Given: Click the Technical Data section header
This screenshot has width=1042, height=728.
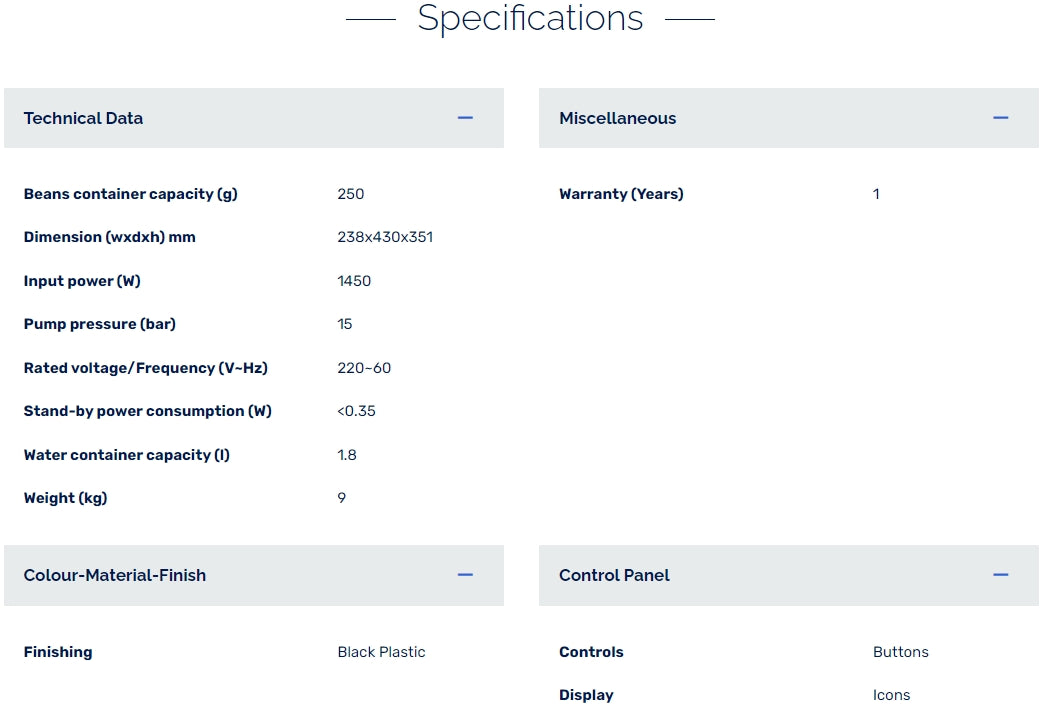Looking at the screenshot, I should (x=84, y=118).
